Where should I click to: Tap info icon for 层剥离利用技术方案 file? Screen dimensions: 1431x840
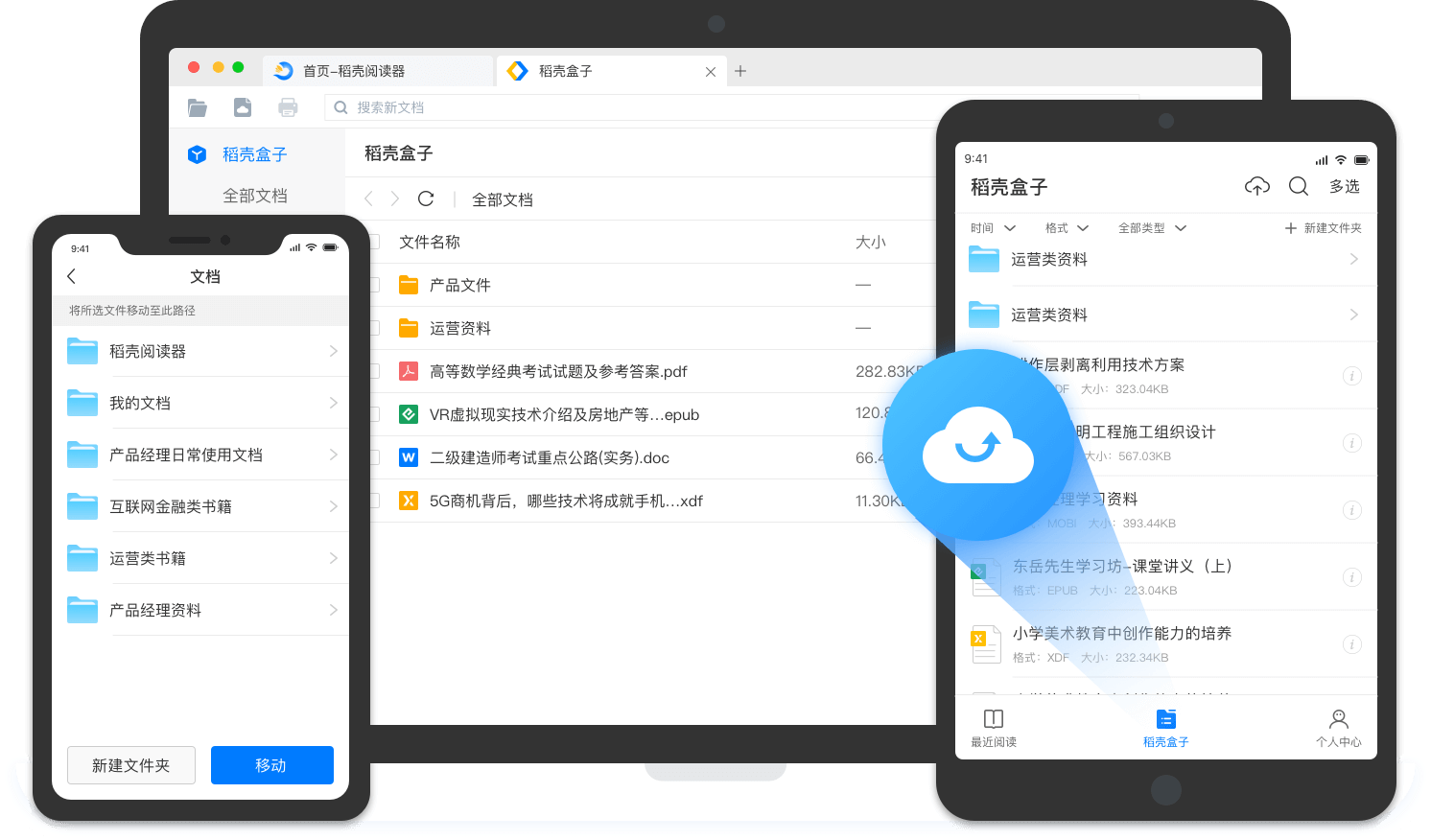(x=1352, y=376)
